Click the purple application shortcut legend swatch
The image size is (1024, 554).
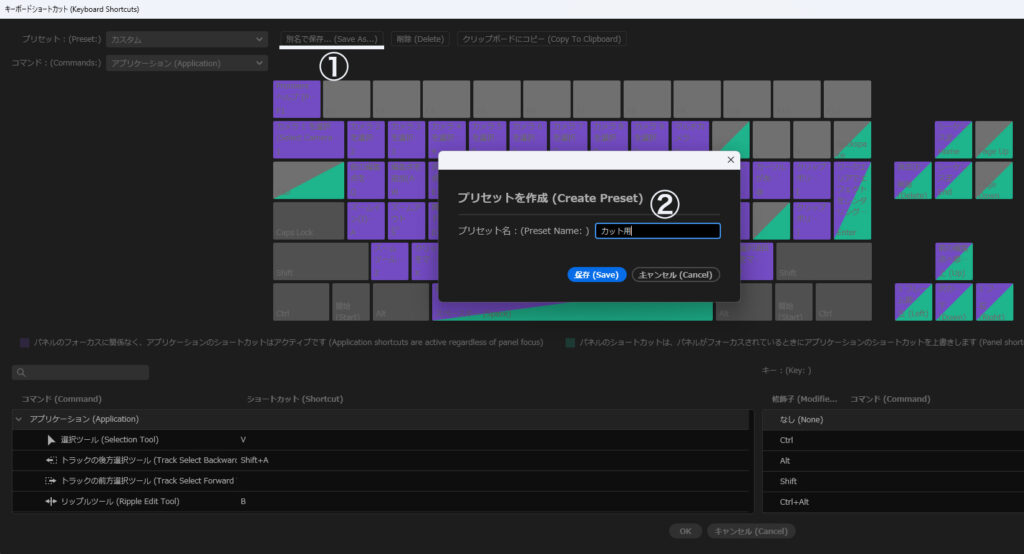click(24, 342)
